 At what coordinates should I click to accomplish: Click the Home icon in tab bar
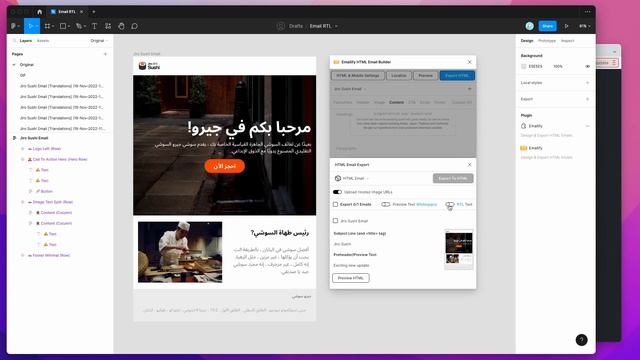click(39, 12)
